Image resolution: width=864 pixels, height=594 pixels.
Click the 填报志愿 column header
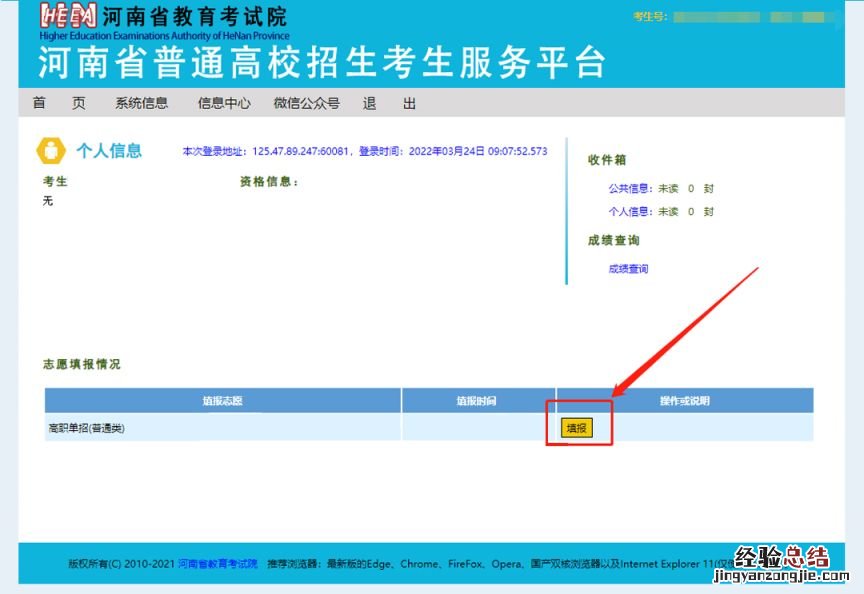222,401
